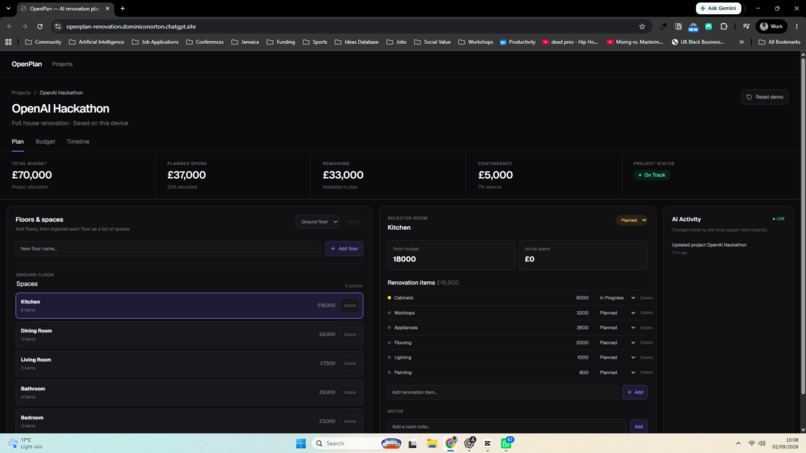Open the weather widget on taskbar

[x=26, y=443]
